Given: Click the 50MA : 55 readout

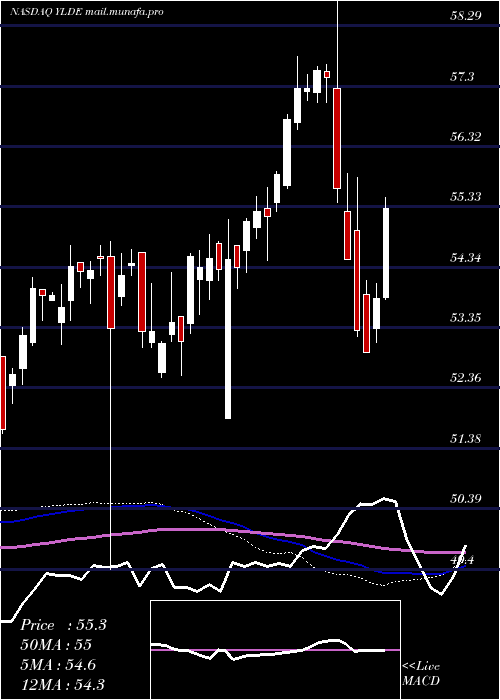Looking at the screenshot, I should (56, 645).
